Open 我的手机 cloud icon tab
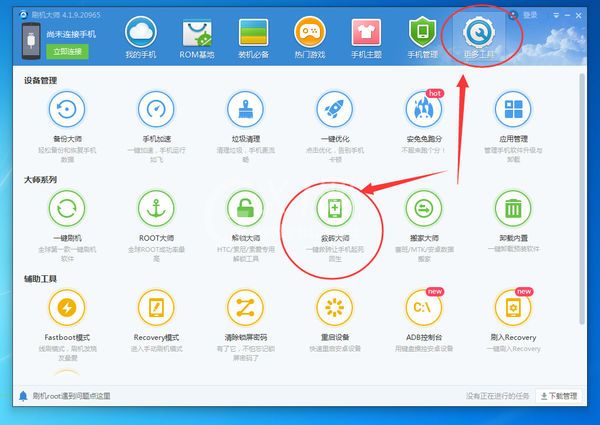 (140, 37)
